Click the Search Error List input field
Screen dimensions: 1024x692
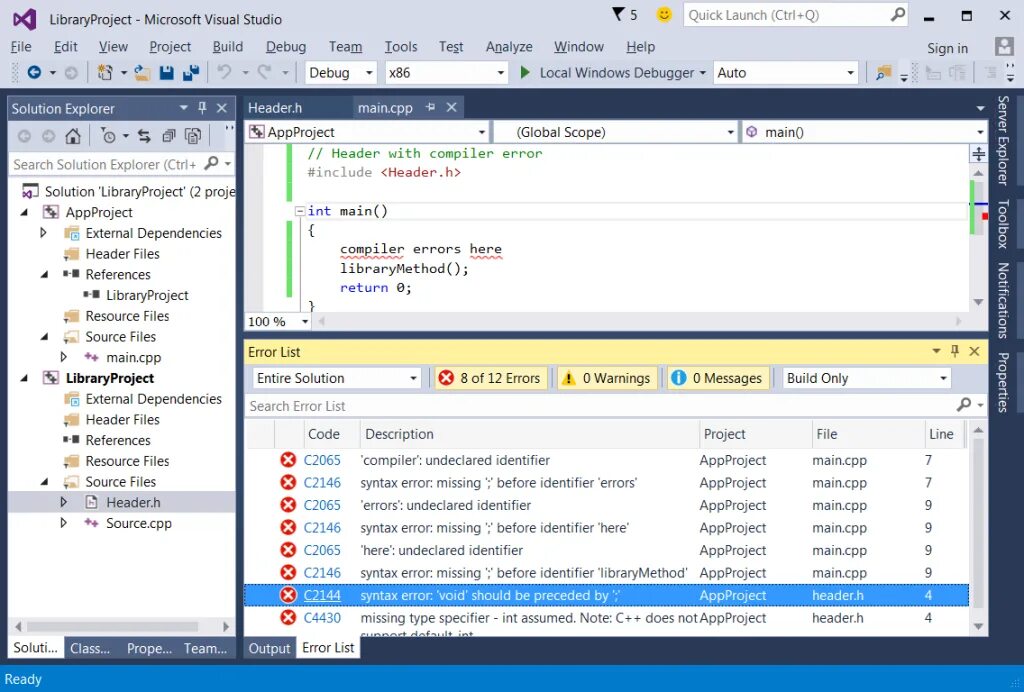tap(601, 405)
